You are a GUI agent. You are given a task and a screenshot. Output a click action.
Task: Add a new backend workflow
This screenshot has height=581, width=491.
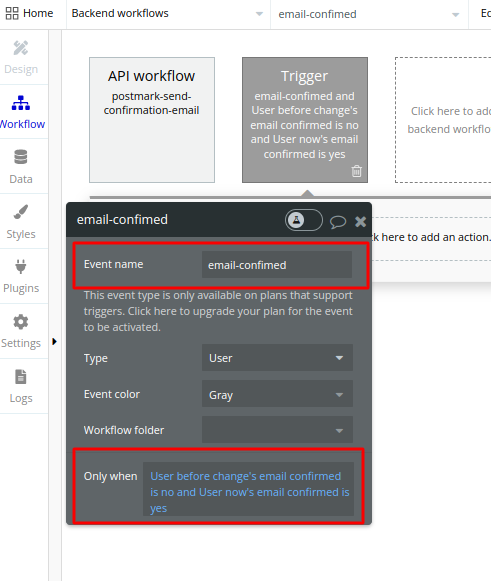pos(443,120)
